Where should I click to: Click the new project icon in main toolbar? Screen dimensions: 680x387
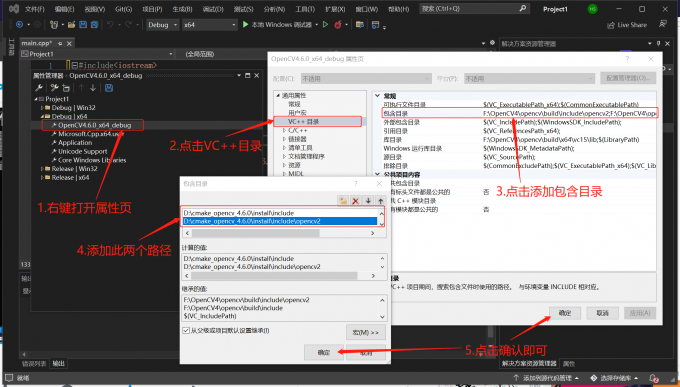click(x=54, y=25)
